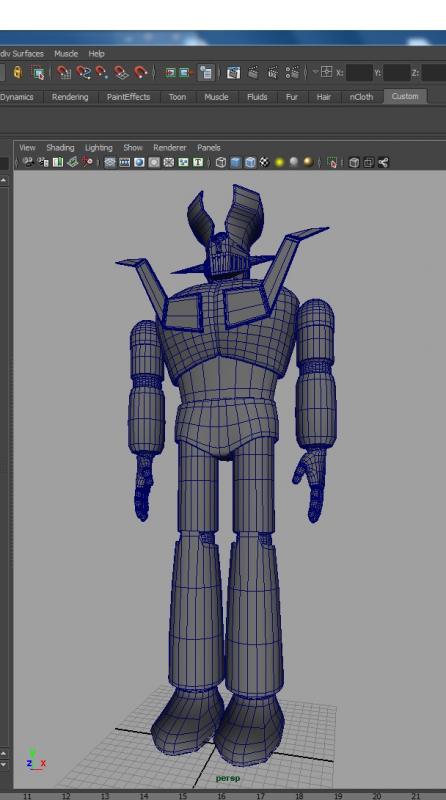Click the camera bookmarks icon

(x=58, y=162)
